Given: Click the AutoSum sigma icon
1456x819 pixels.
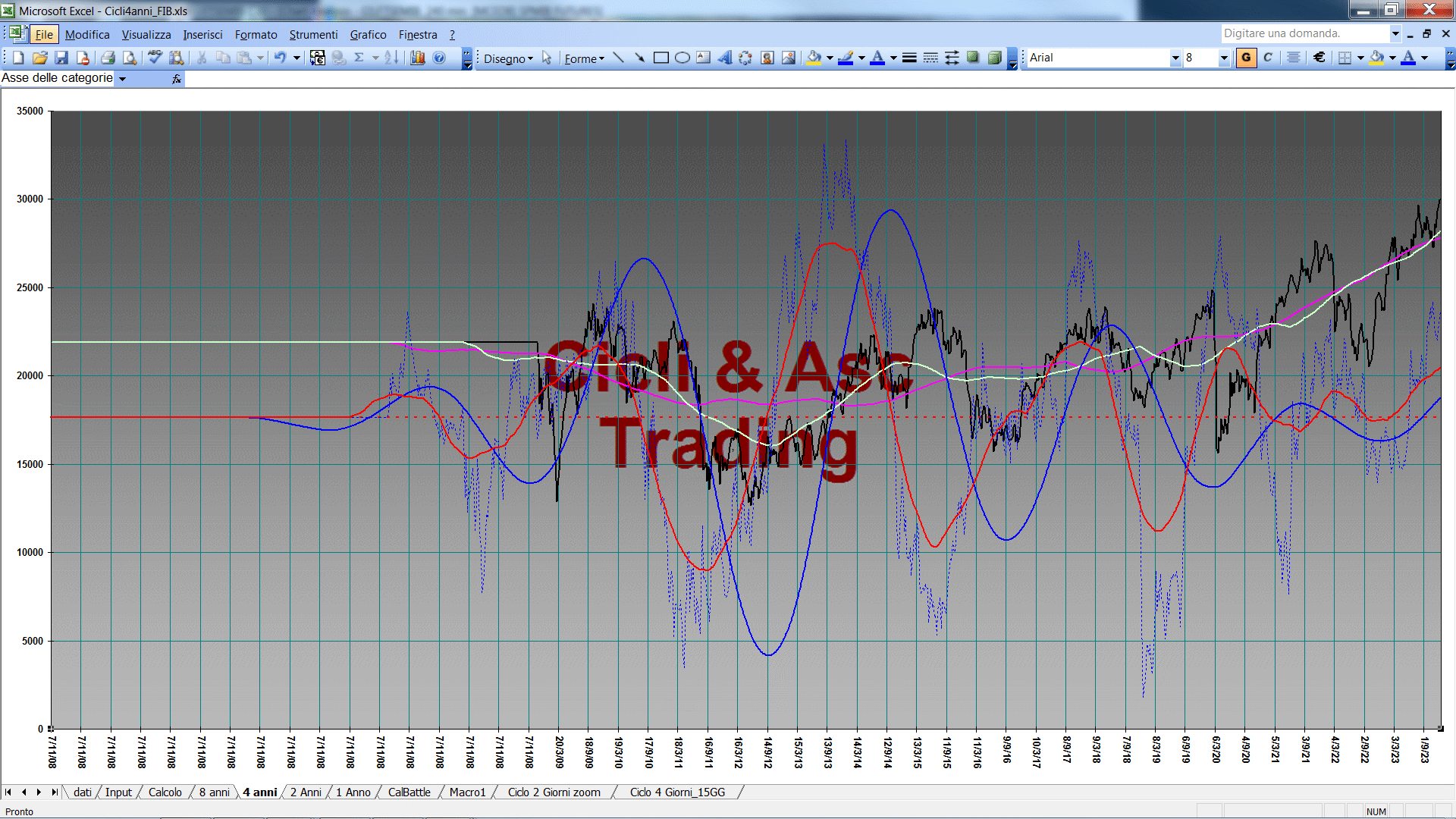Looking at the screenshot, I should coord(359,58).
